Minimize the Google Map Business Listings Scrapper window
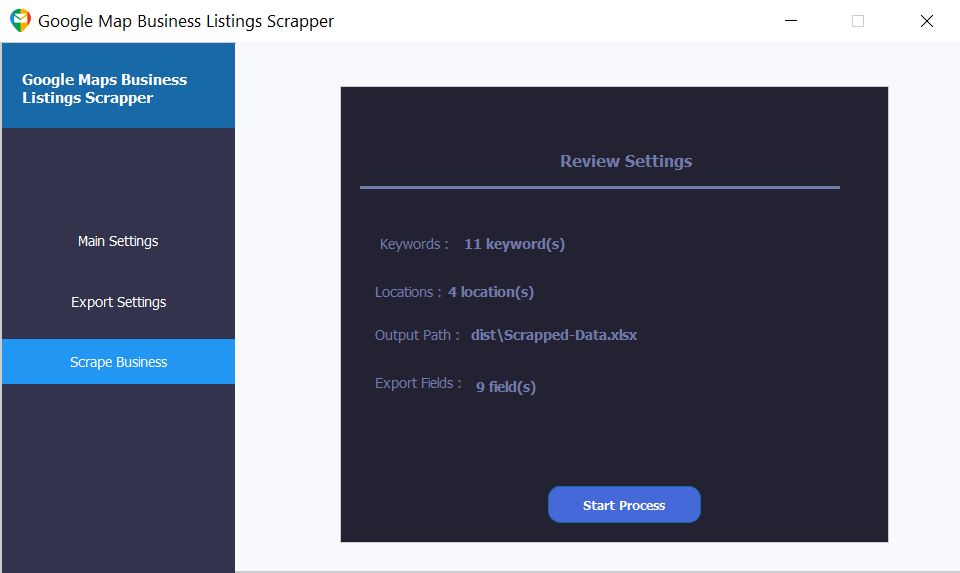Screen dimensions: 960x573 tap(791, 21)
